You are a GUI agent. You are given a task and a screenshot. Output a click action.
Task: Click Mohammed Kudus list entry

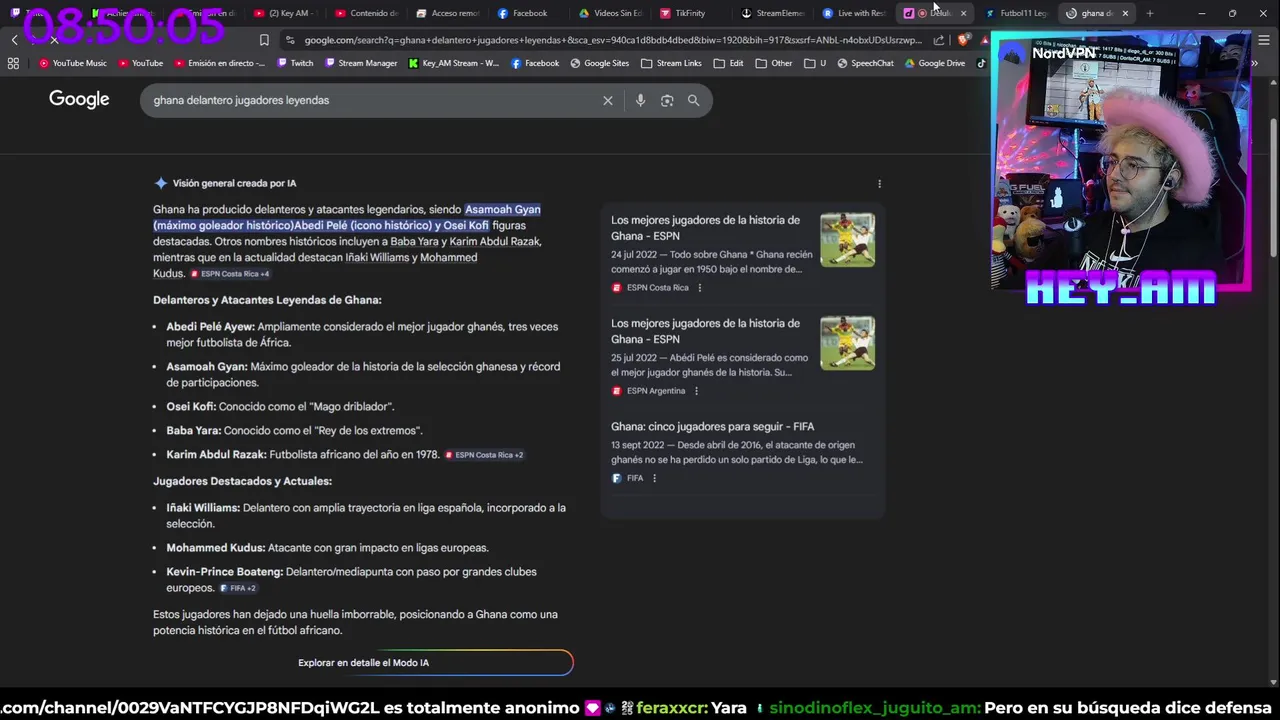click(x=327, y=548)
